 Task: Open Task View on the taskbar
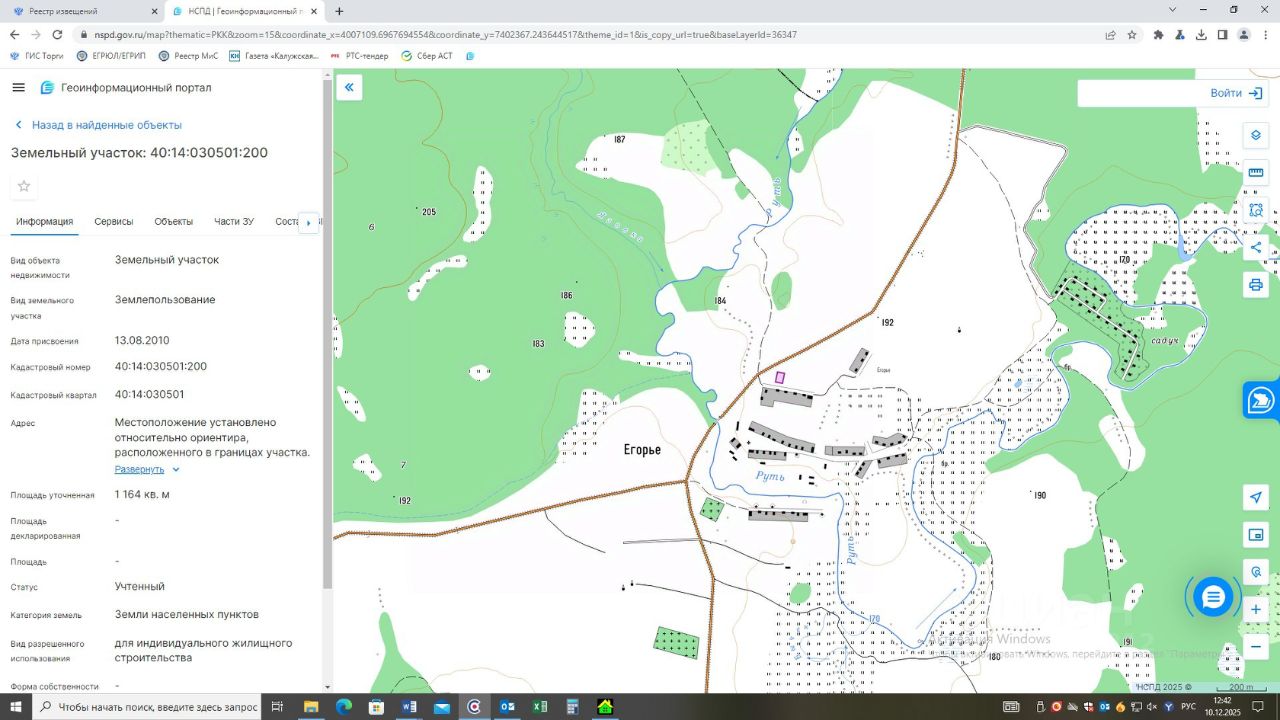(278, 707)
